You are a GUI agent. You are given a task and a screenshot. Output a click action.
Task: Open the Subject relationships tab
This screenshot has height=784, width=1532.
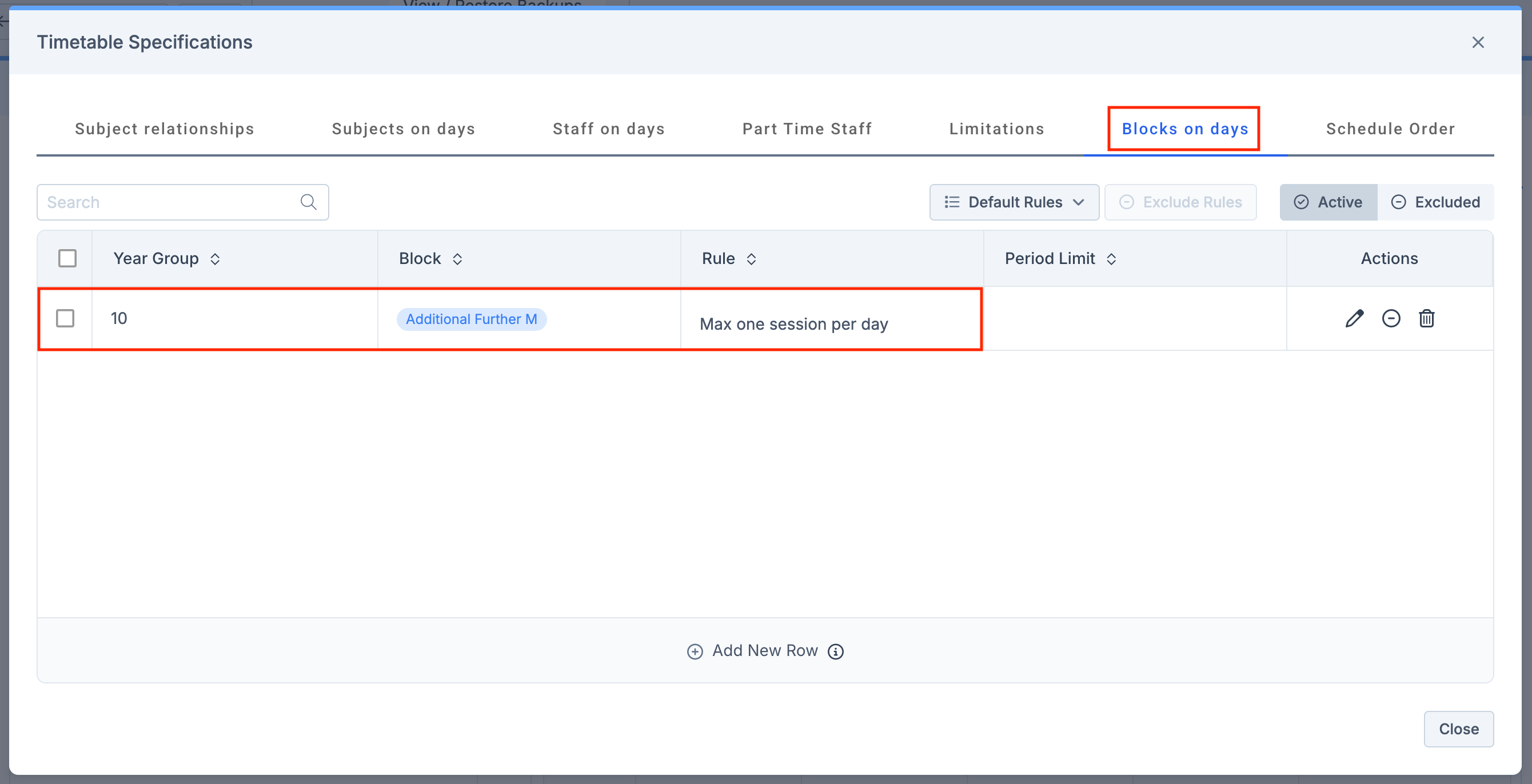[x=164, y=129]
